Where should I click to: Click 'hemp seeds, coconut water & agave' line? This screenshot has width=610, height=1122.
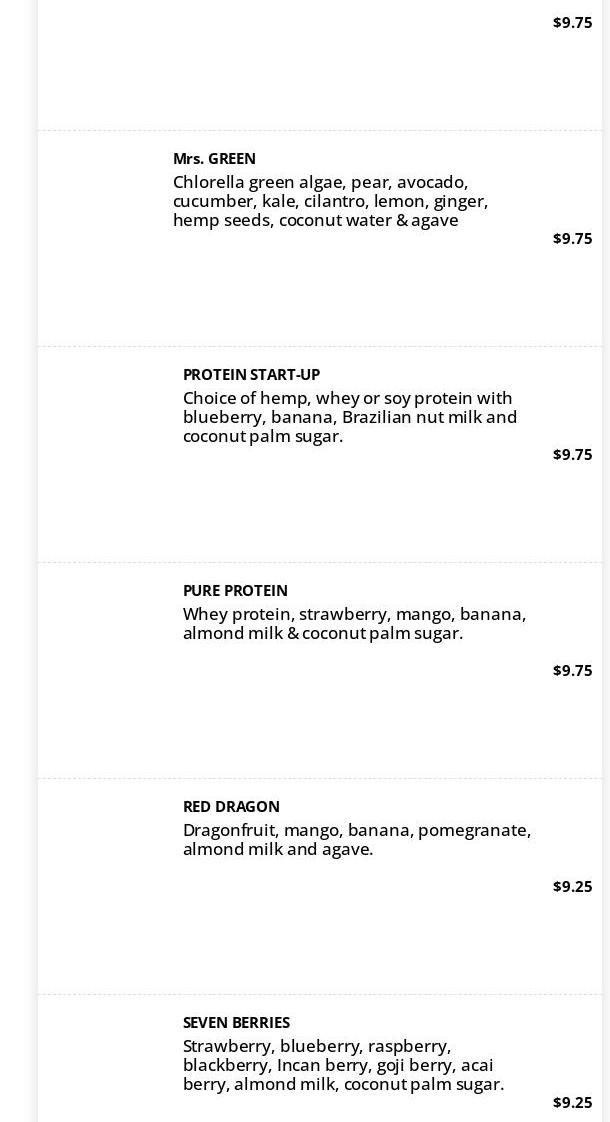(315, 221)
